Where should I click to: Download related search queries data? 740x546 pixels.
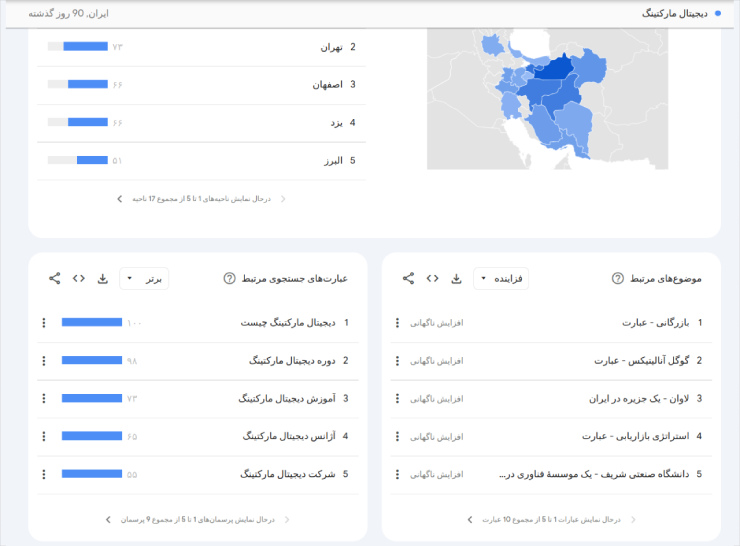pyautogui.click(x=102, y=278)
